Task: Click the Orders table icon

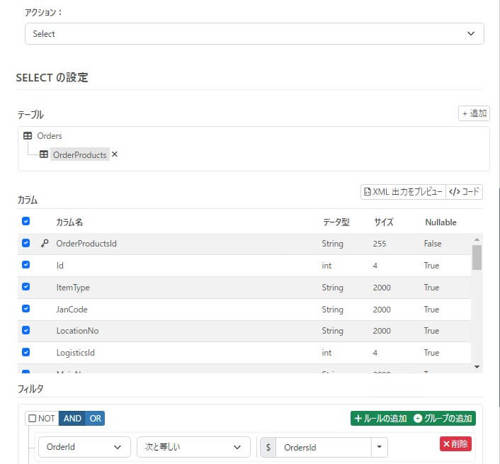Action: [x=28, y=136]
